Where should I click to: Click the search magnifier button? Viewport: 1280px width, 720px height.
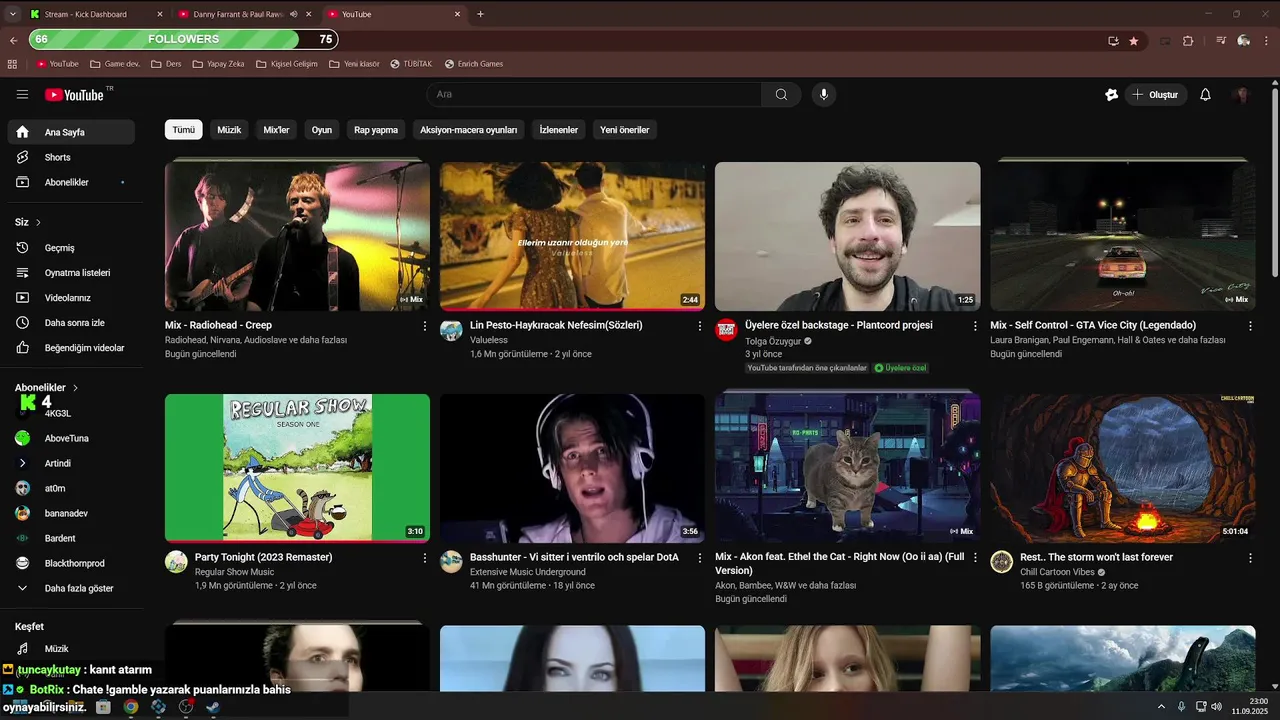(x=781, y=95)
